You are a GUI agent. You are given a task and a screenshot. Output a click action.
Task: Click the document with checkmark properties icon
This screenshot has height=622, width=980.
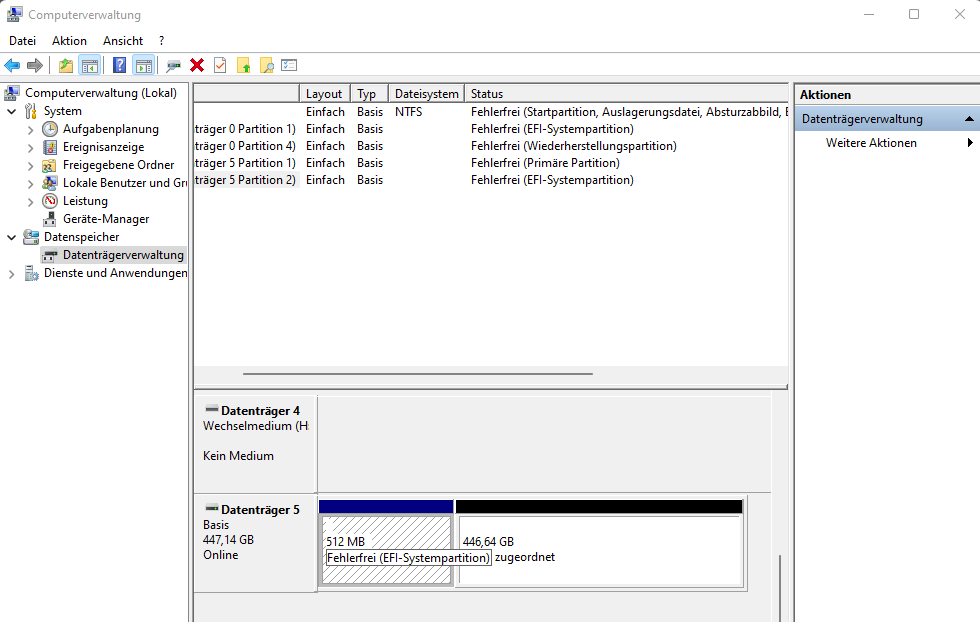[x=220, y=65]
